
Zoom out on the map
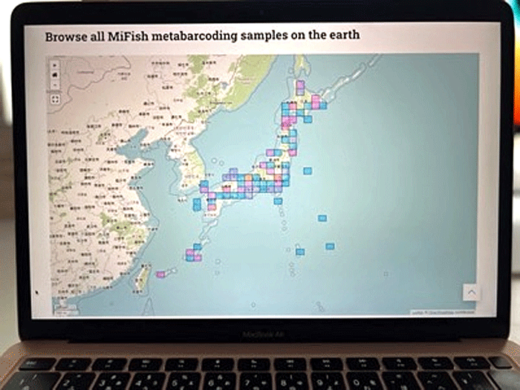(x=55, y=85)
